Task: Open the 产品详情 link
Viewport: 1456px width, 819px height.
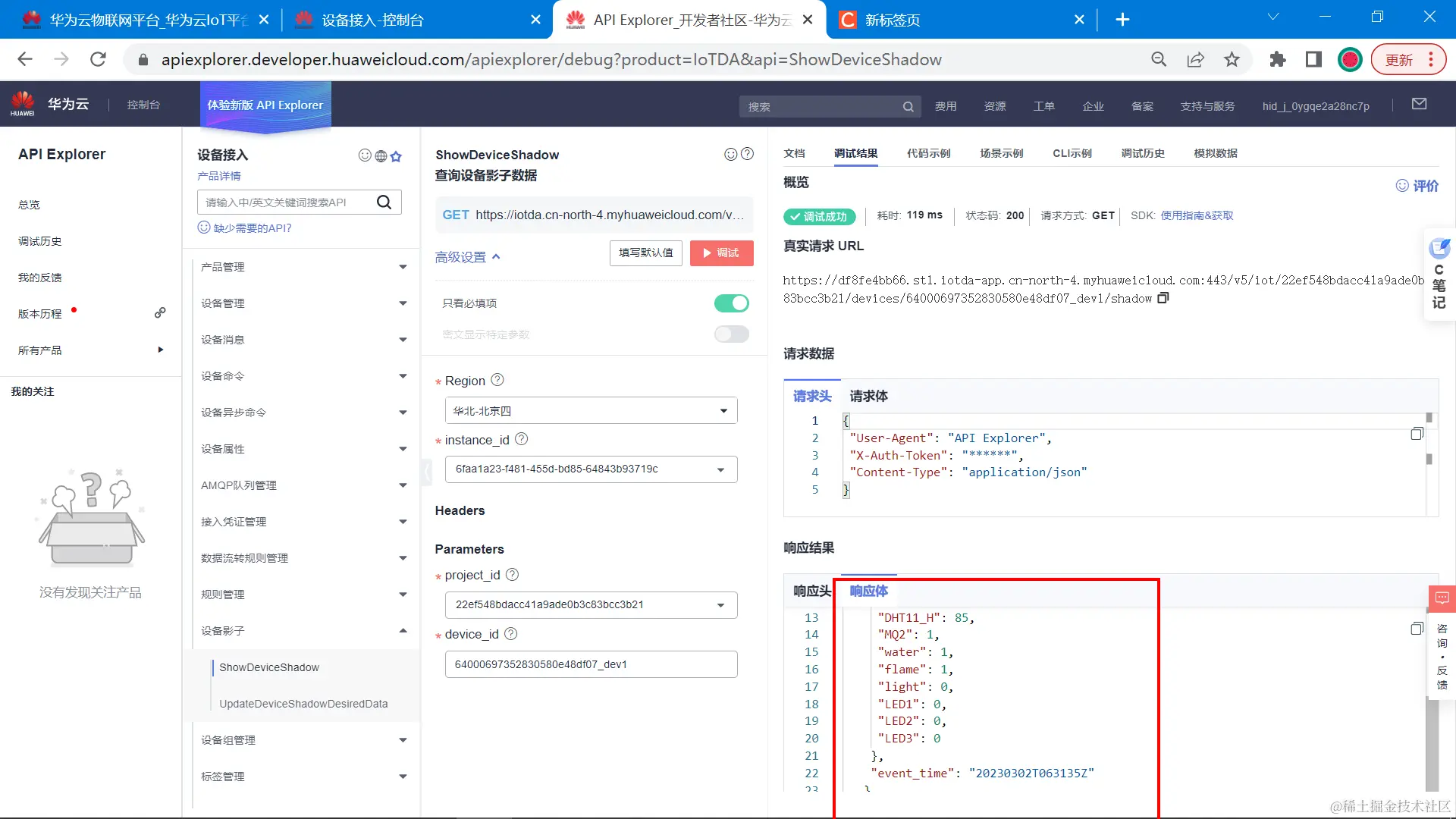Action: 218,176
